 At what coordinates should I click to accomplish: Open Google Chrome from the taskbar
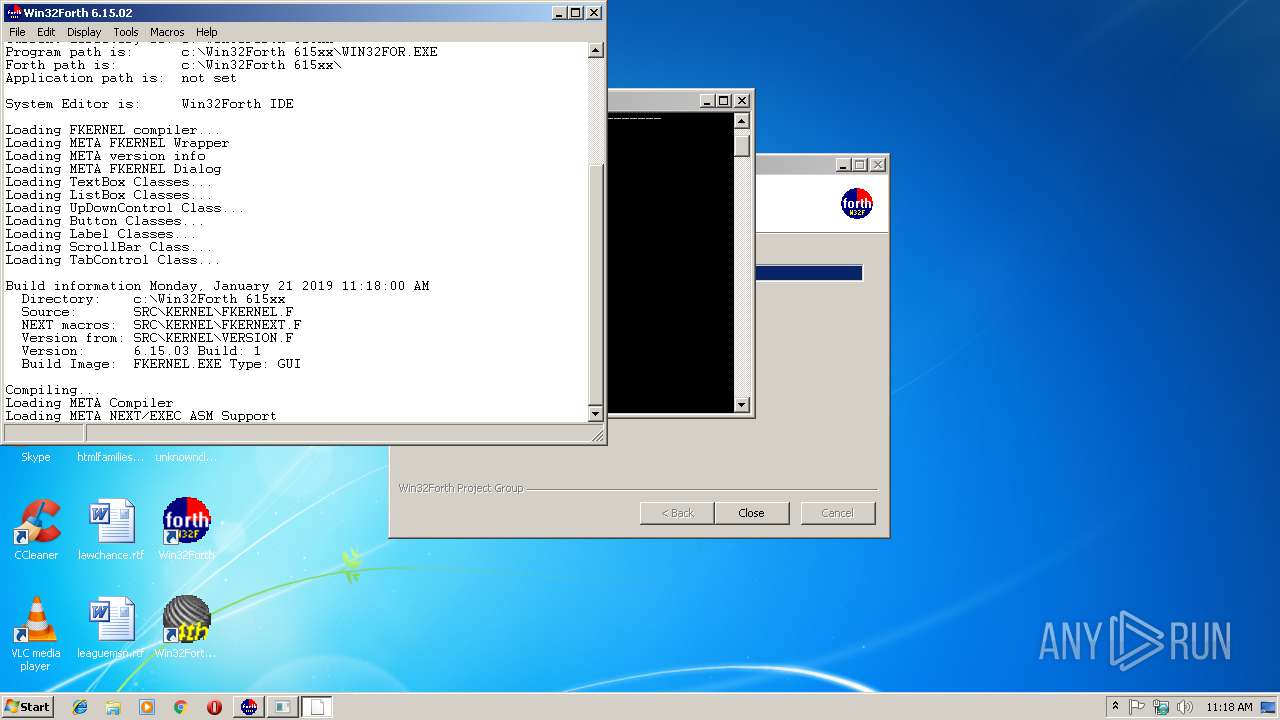[180, 707]
